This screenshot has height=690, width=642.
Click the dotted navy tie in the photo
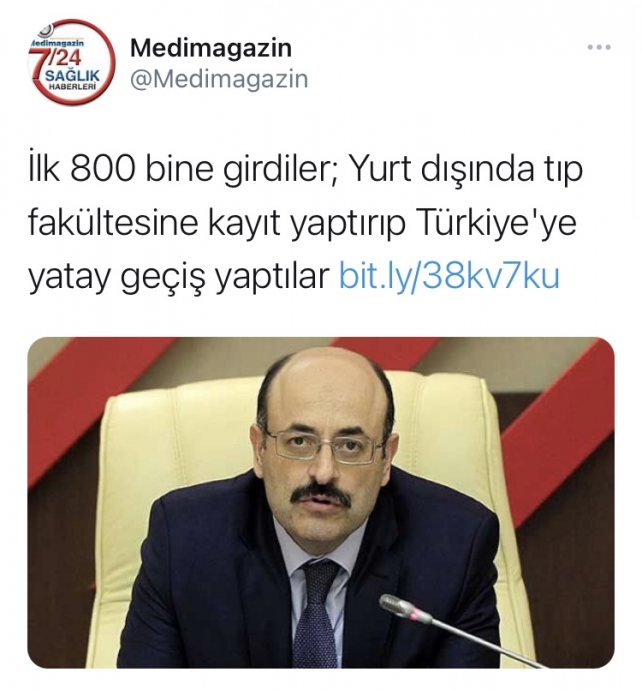[315, 614]
